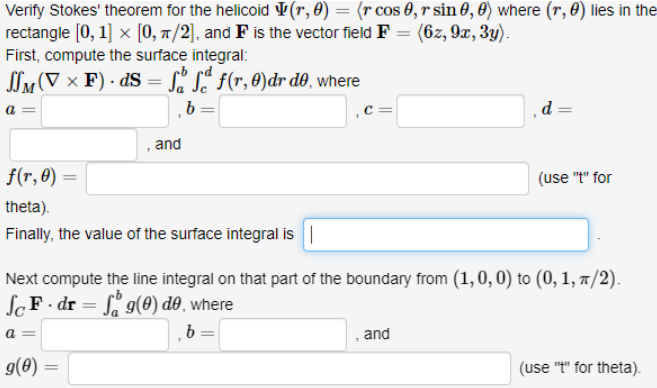Click the inner limit d input field
This screenshot has width=657, height=388.
73,145
